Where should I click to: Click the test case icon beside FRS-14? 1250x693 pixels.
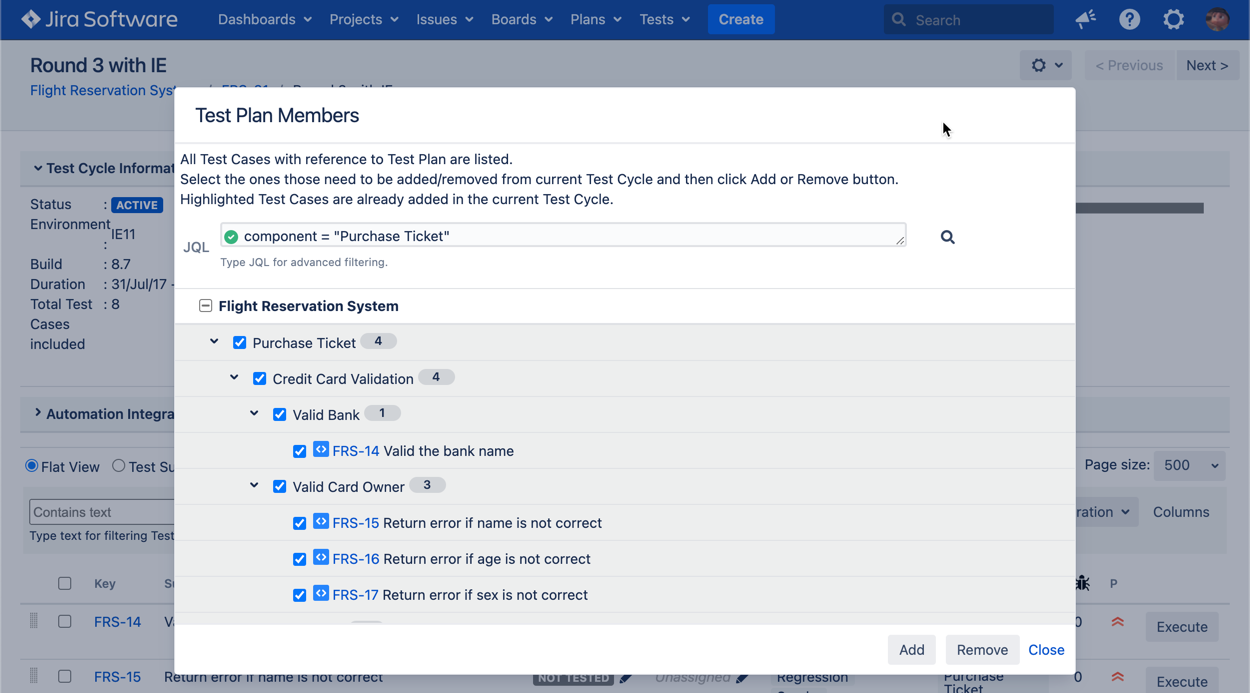click(320, 450)
